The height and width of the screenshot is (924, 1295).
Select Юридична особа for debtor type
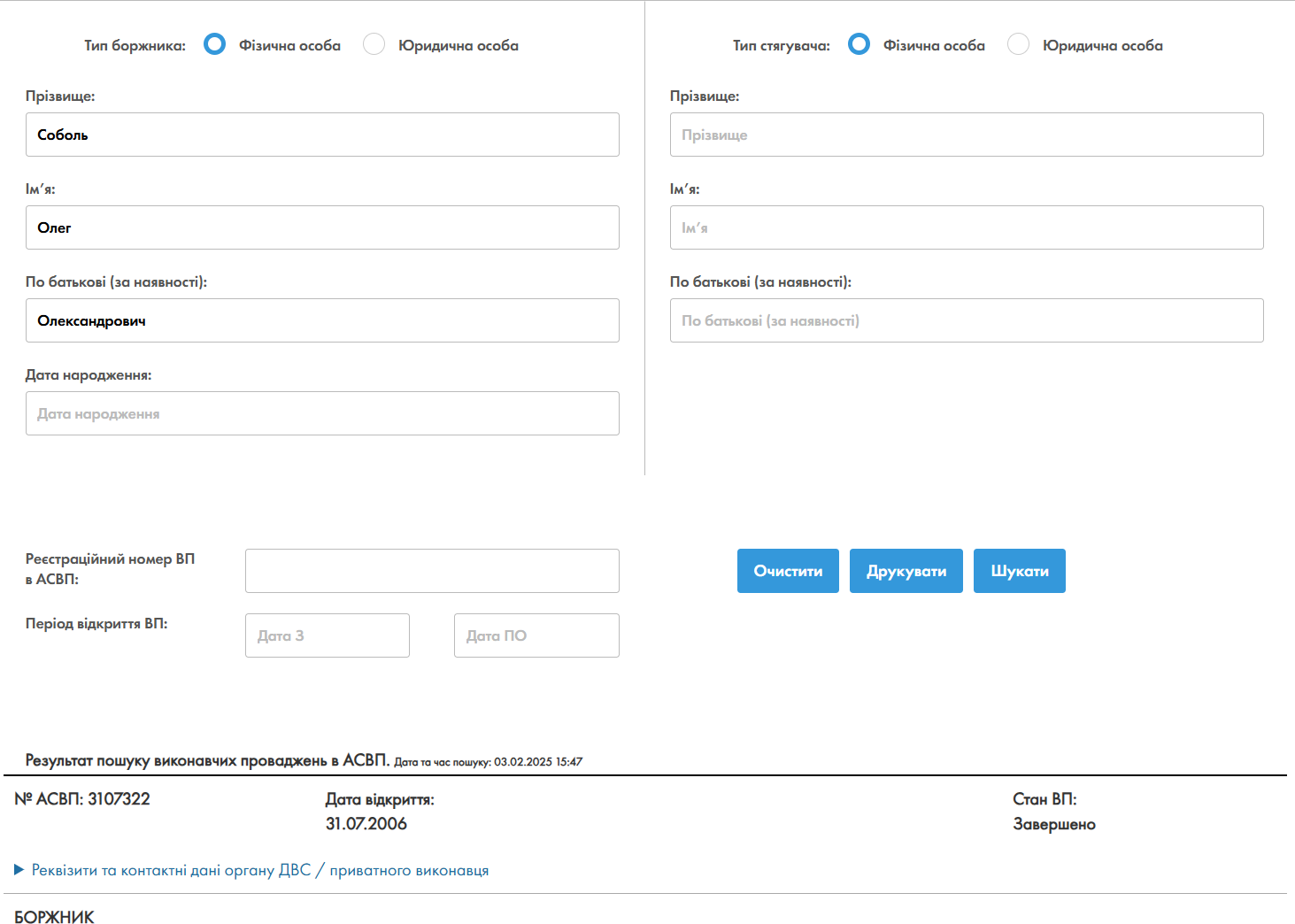point(374,44)
